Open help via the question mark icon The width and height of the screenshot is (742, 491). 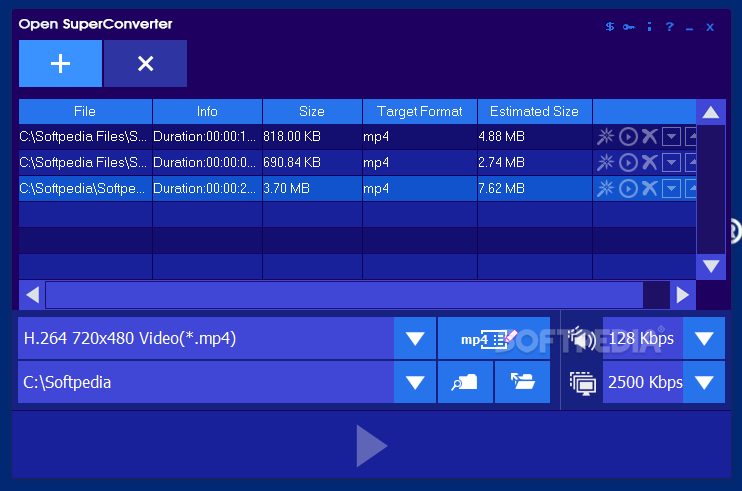(x=669, y=27)
